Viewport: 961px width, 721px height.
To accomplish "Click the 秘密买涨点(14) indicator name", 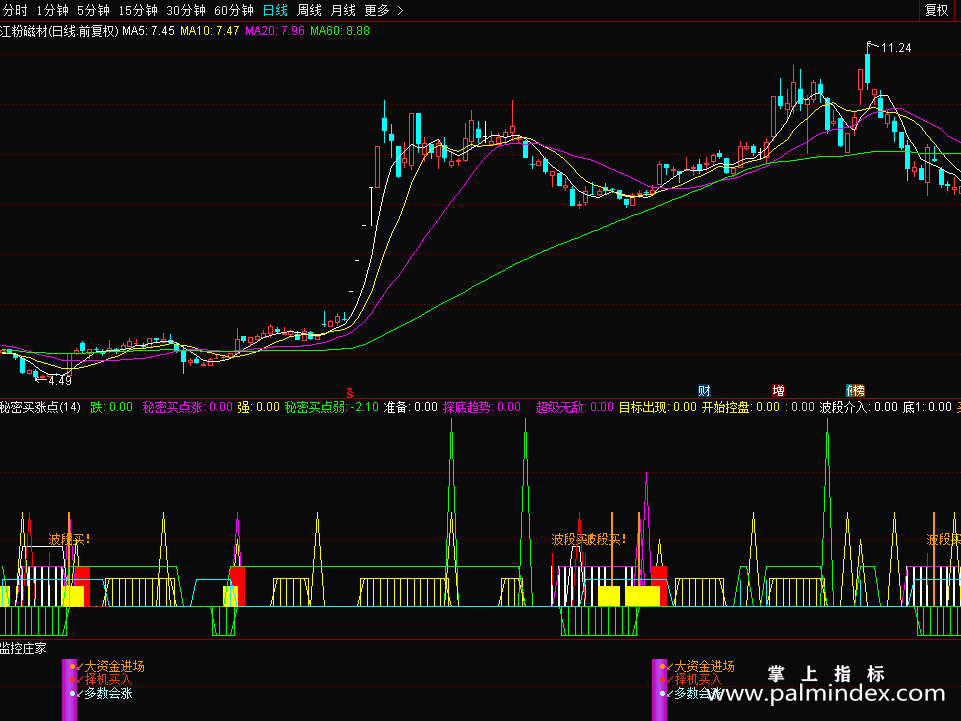I will [x=40, y=407].
